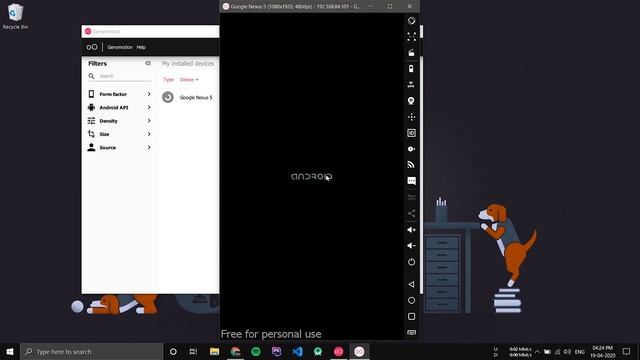Screen dimensions: 640x360
Task: Open the notification center
Action: [627, 351]
